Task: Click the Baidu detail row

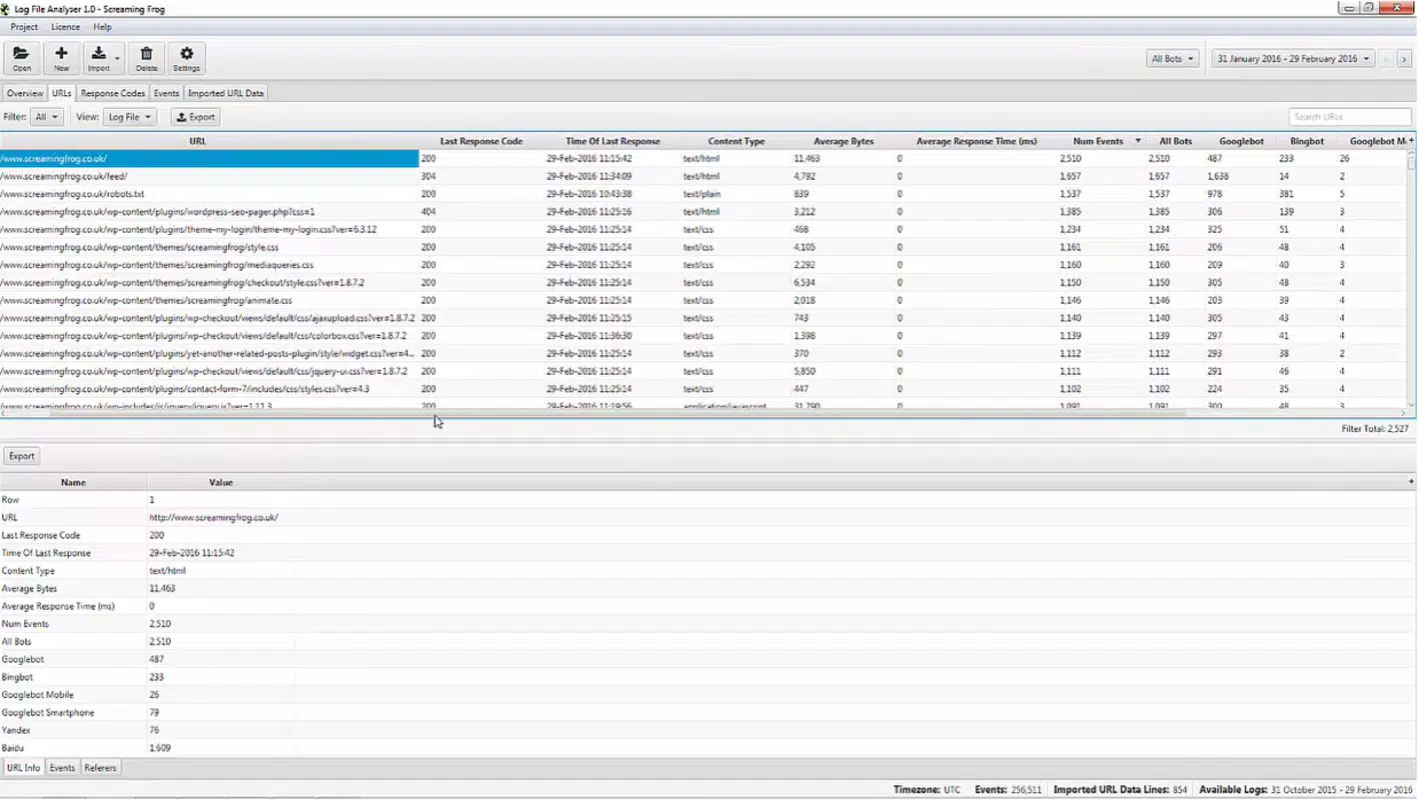Action: tap(708, 748)
